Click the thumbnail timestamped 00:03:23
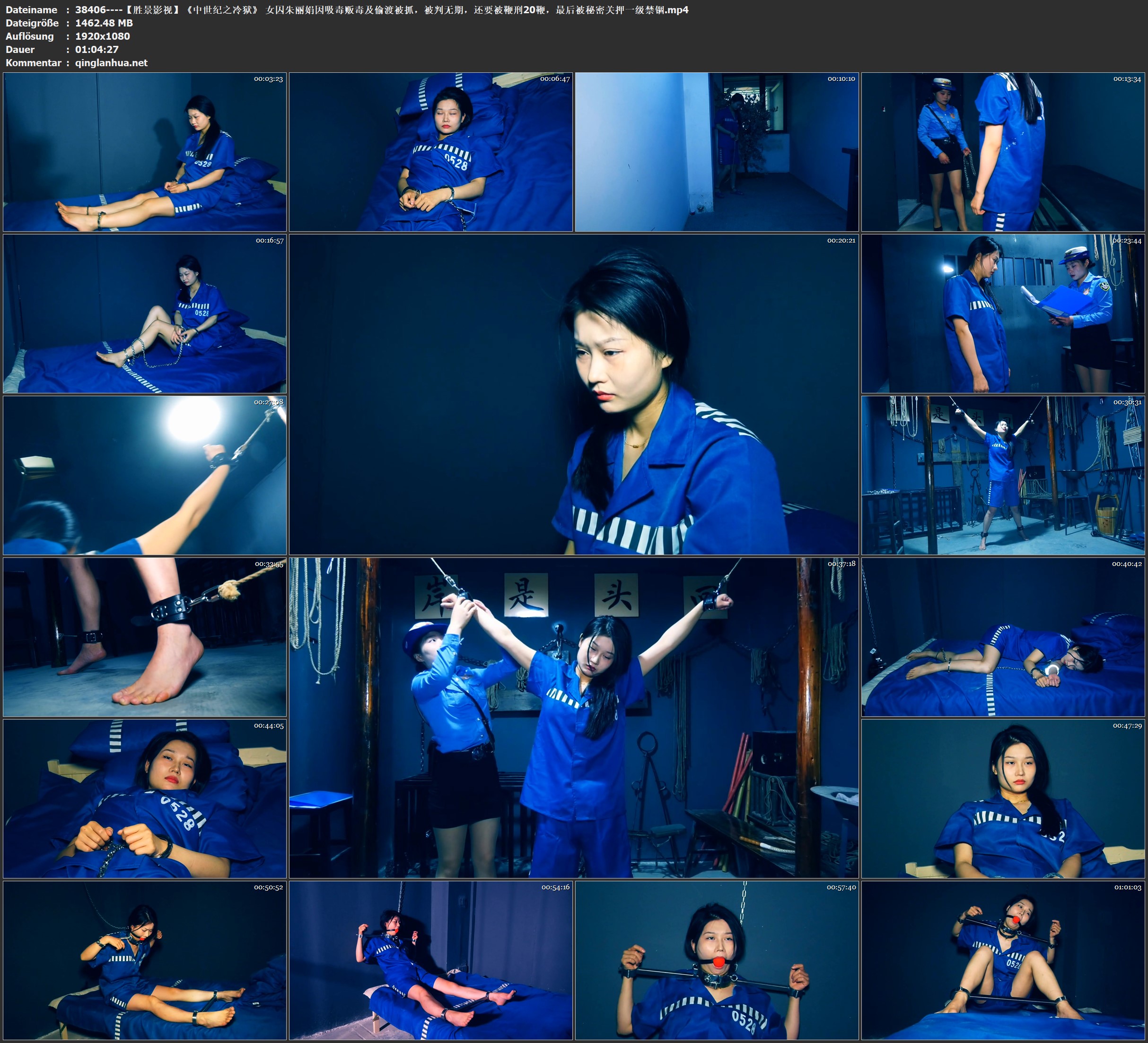 click(x=145, y=151)
